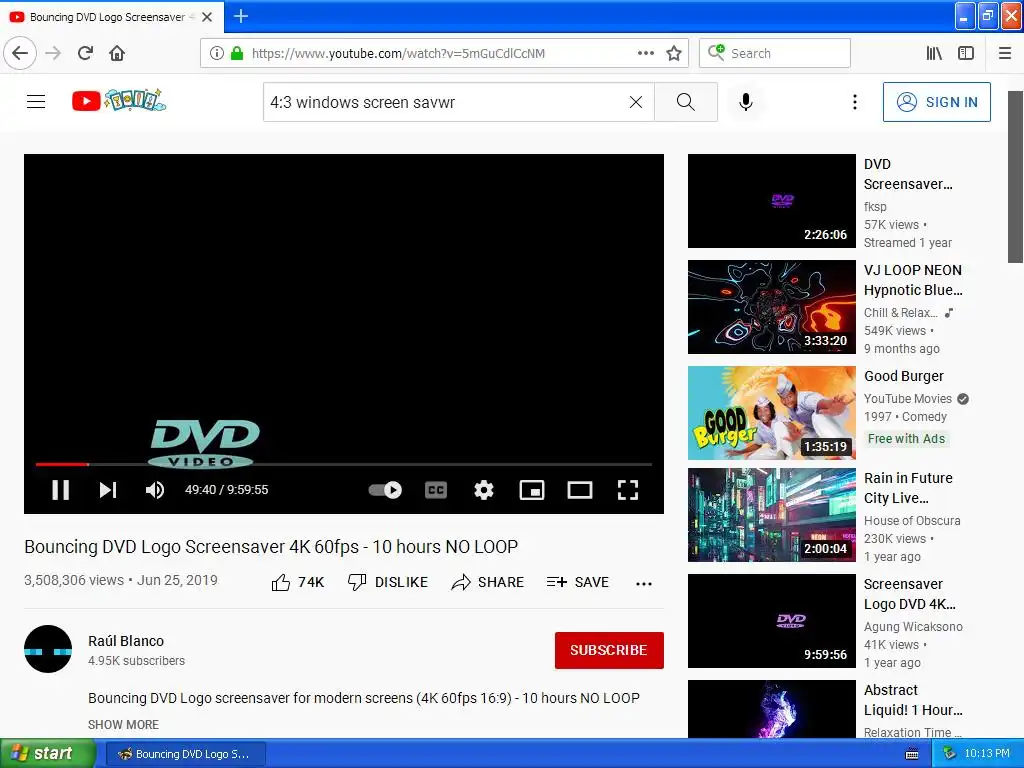This screenshot has width=1024, height=768.
Task: Pause the video with the pause button
Action: pos(61,490)
